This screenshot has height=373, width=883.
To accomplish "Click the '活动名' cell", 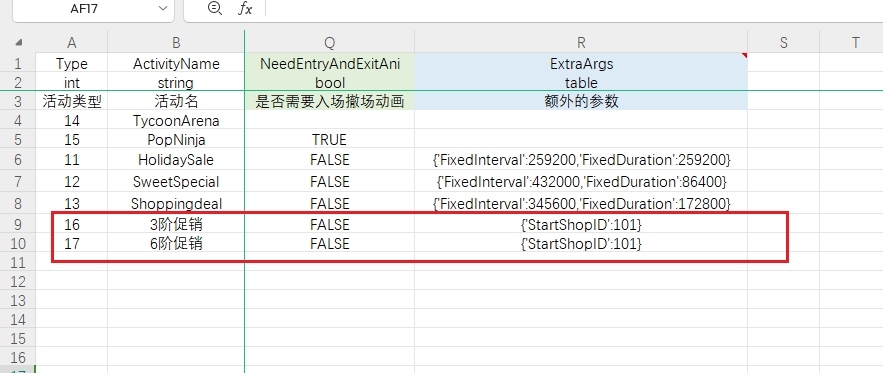I will [x=176, y=101].
